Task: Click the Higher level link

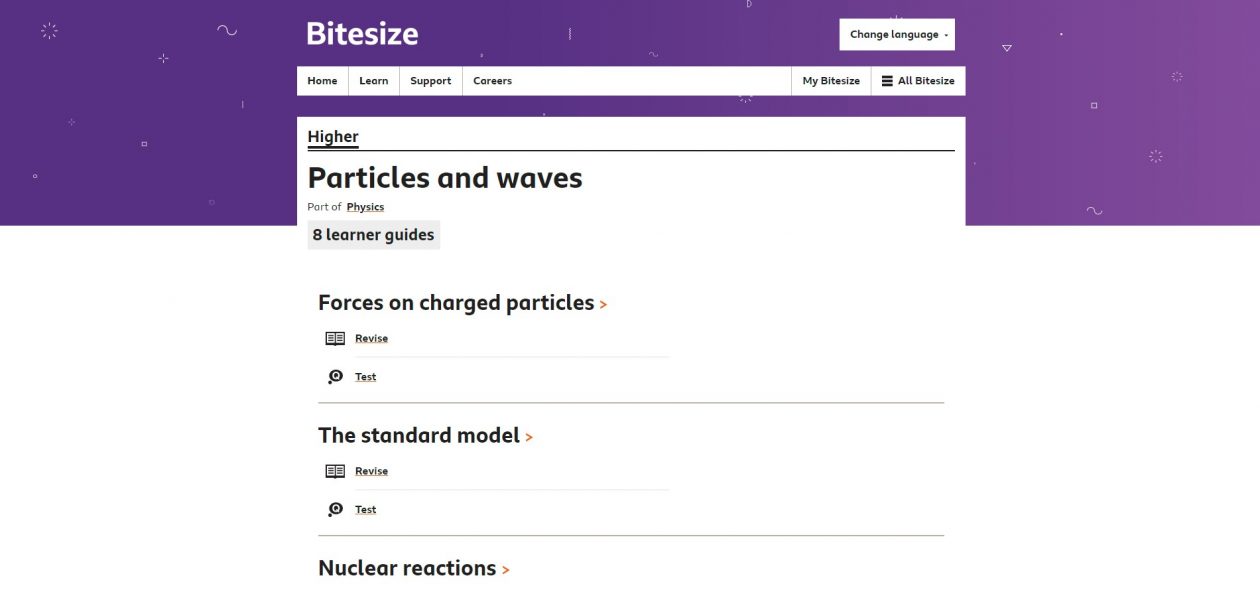Action: pos(333,136)
